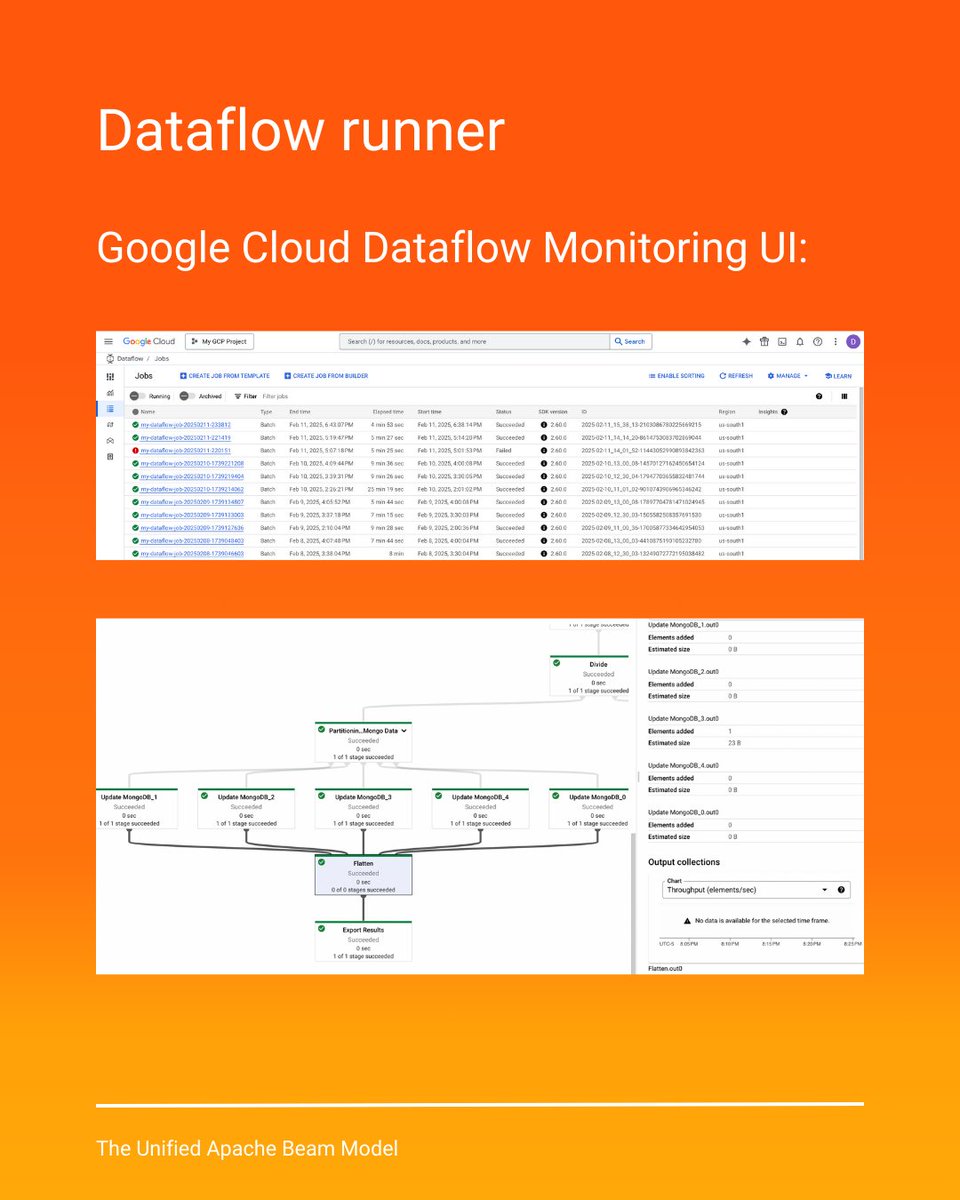
Task: Click the Dataflow product icon in breadcrumb
Action: click(109, 357)
